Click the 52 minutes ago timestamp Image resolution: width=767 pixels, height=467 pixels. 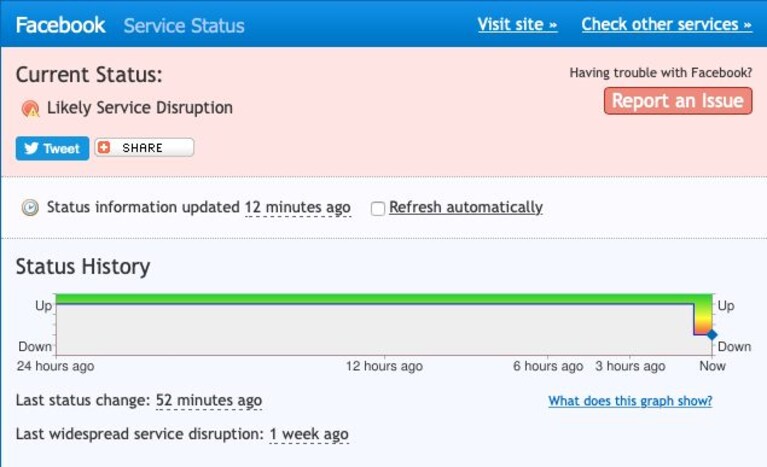[x=209, y=400]
